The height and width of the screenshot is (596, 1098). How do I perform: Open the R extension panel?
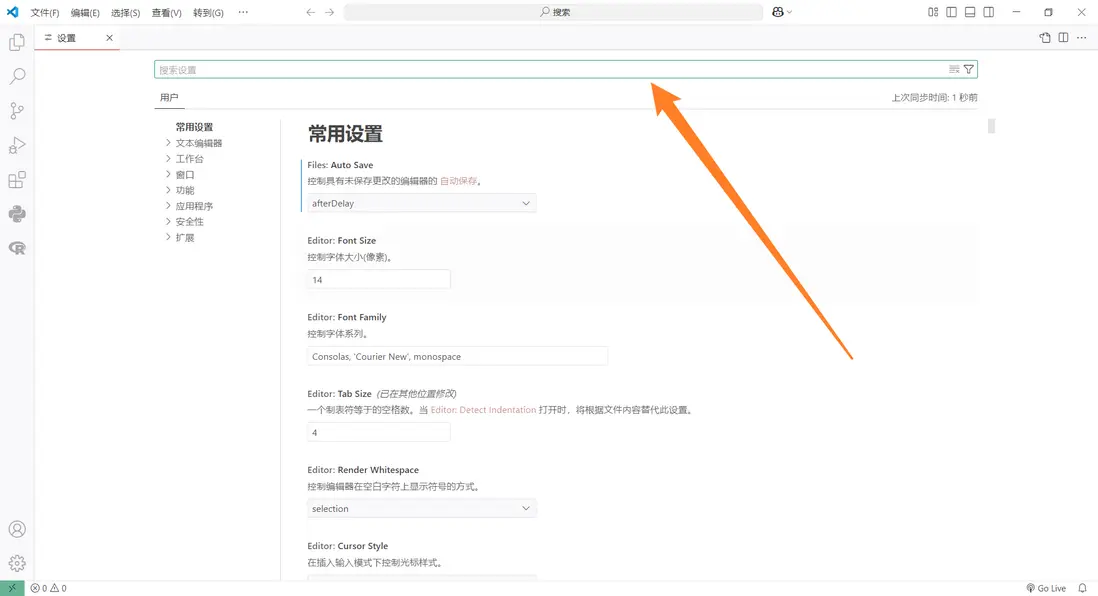pos(17,248)
